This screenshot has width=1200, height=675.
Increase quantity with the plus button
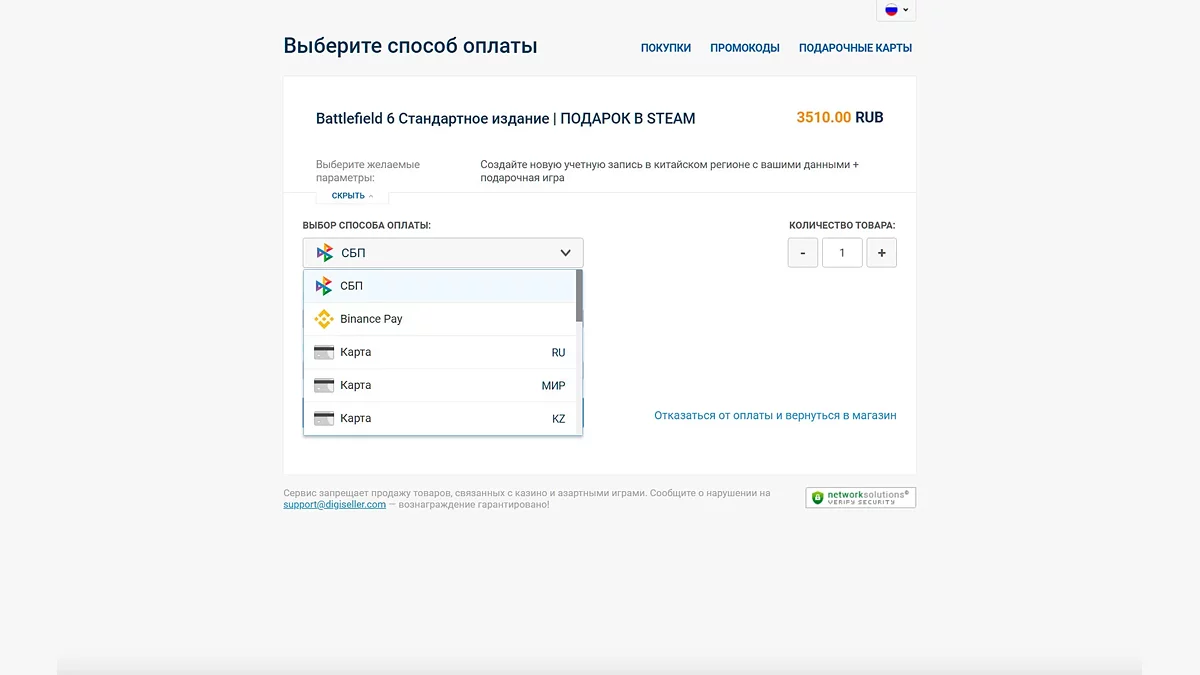[881, 253]
